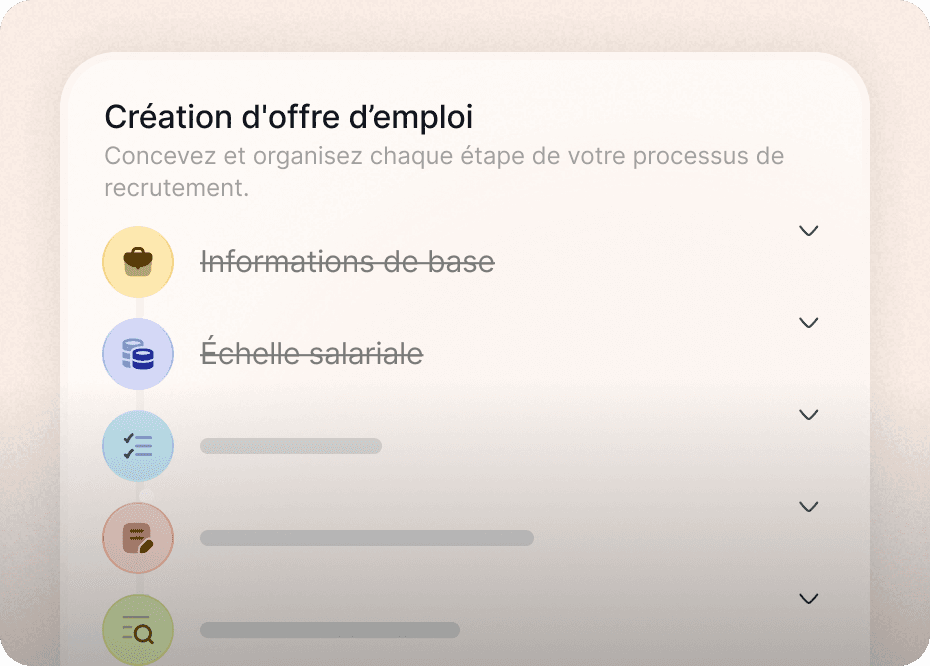Select the blue checklist step icon
The image size is (930, 666).
tap(138, 445)
